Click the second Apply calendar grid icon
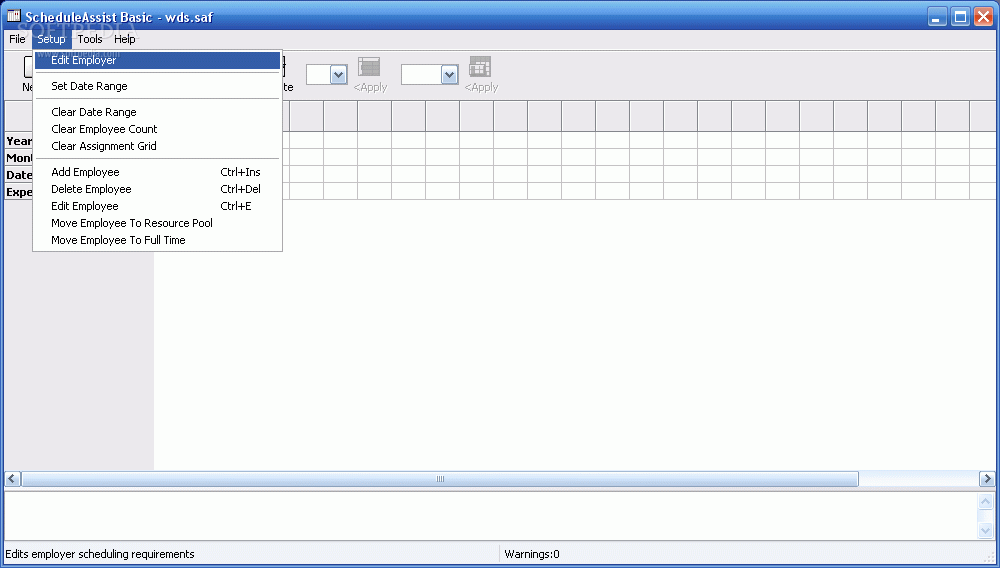The width and height of the screenshot is (1000, 568). [480, 67]
